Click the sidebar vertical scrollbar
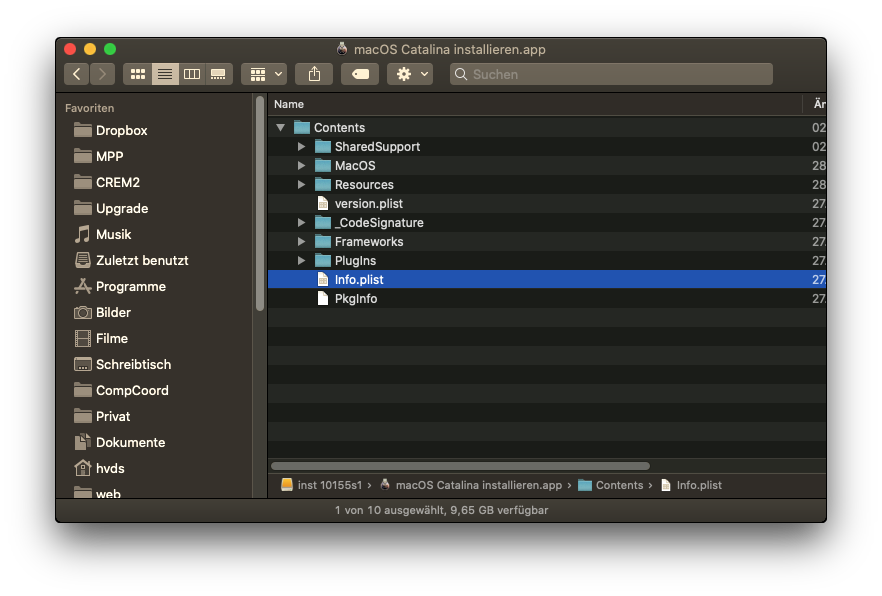Image resolution: width=882 pixels, height=596 pixels. [x=260, y=204]
